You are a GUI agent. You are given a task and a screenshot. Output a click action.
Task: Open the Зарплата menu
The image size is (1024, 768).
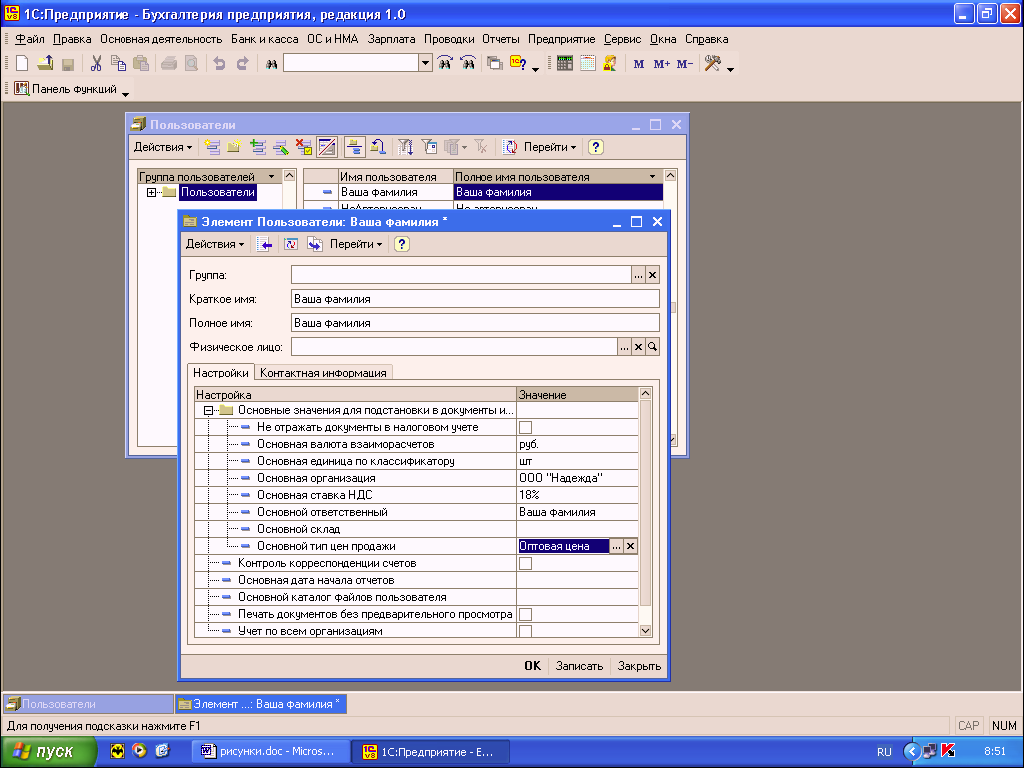(x=392, y=39)
